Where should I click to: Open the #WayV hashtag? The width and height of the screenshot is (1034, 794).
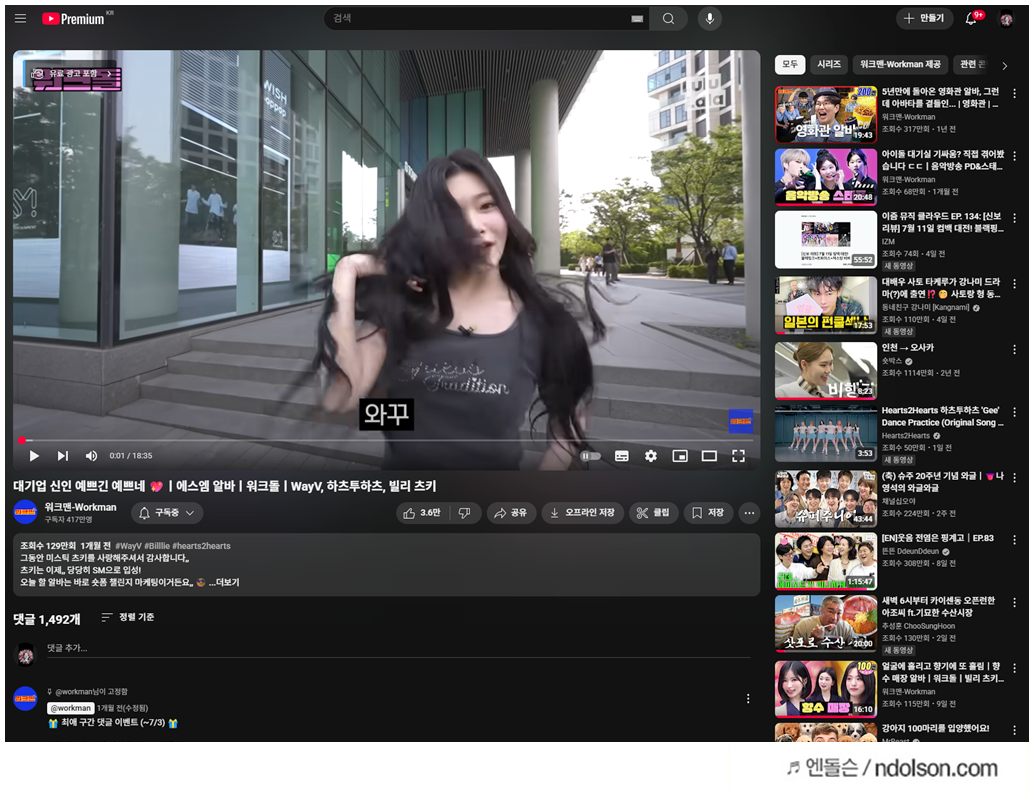pyautogui.click(x=128, y=546)
